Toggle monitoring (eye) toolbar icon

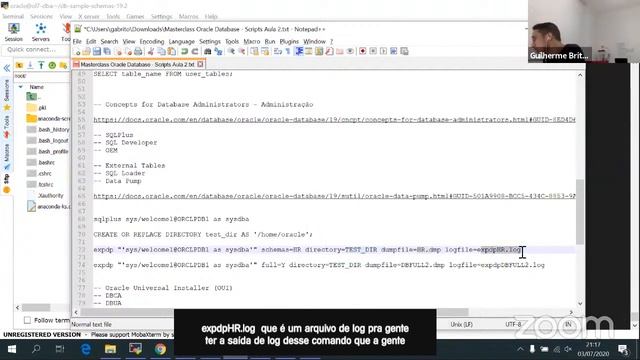coord(350,51)
